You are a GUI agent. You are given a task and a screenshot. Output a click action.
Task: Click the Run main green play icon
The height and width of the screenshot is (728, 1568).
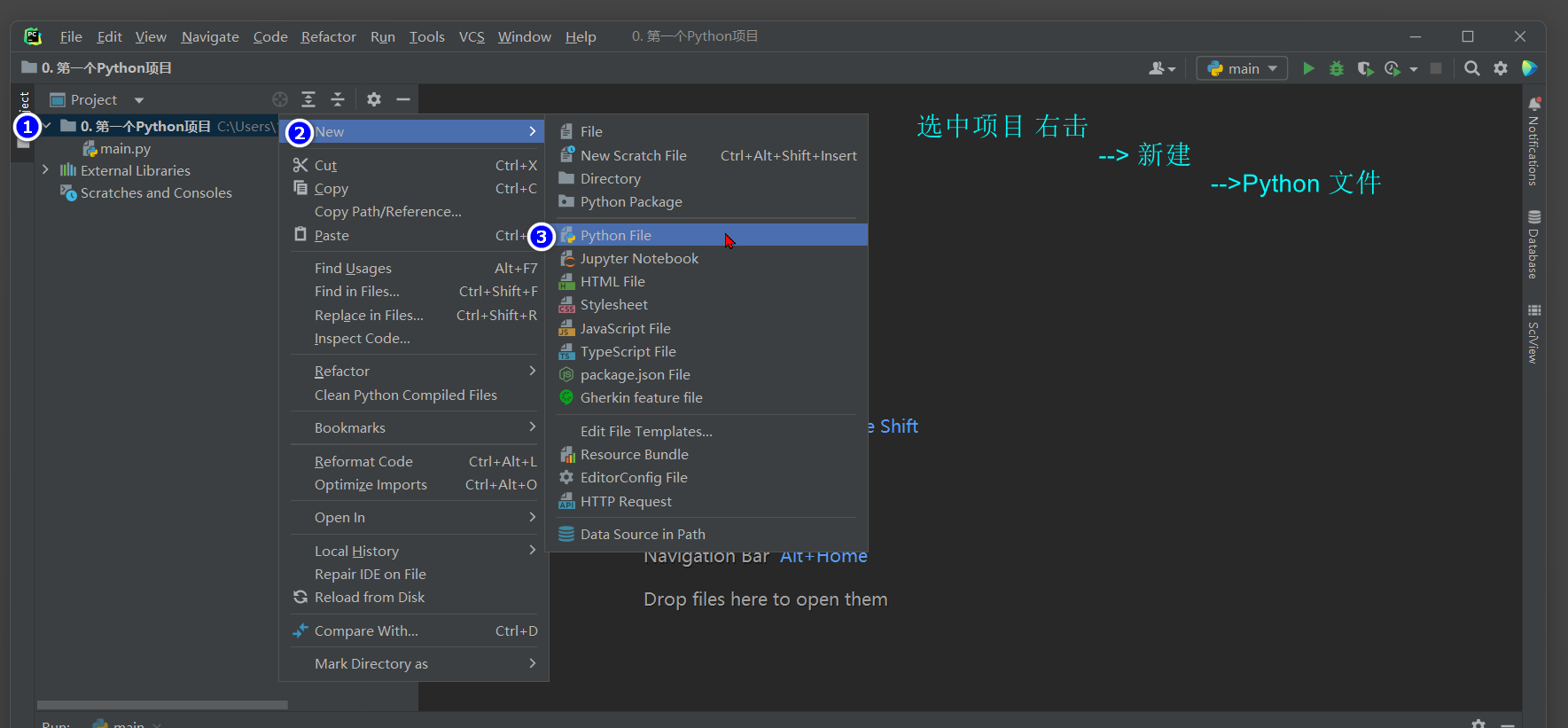coord(1308,68)
